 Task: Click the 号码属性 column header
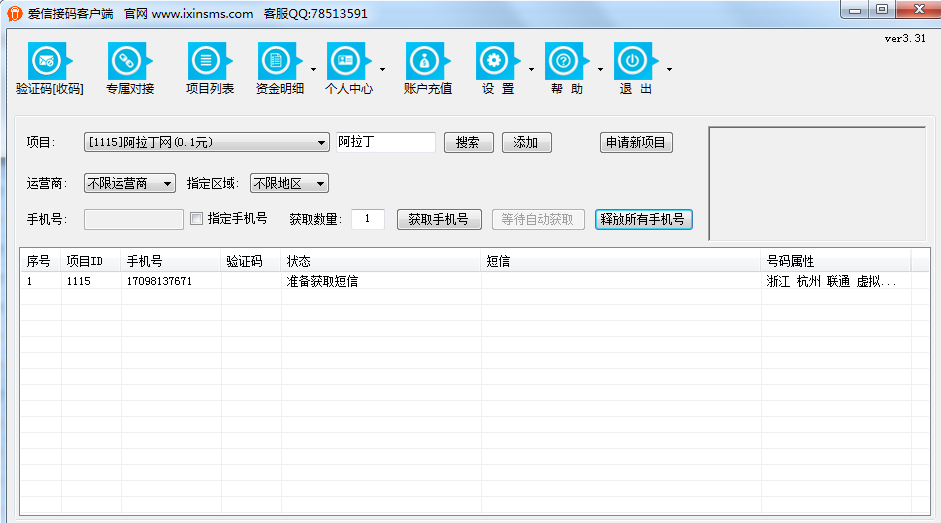click(835, 261)
